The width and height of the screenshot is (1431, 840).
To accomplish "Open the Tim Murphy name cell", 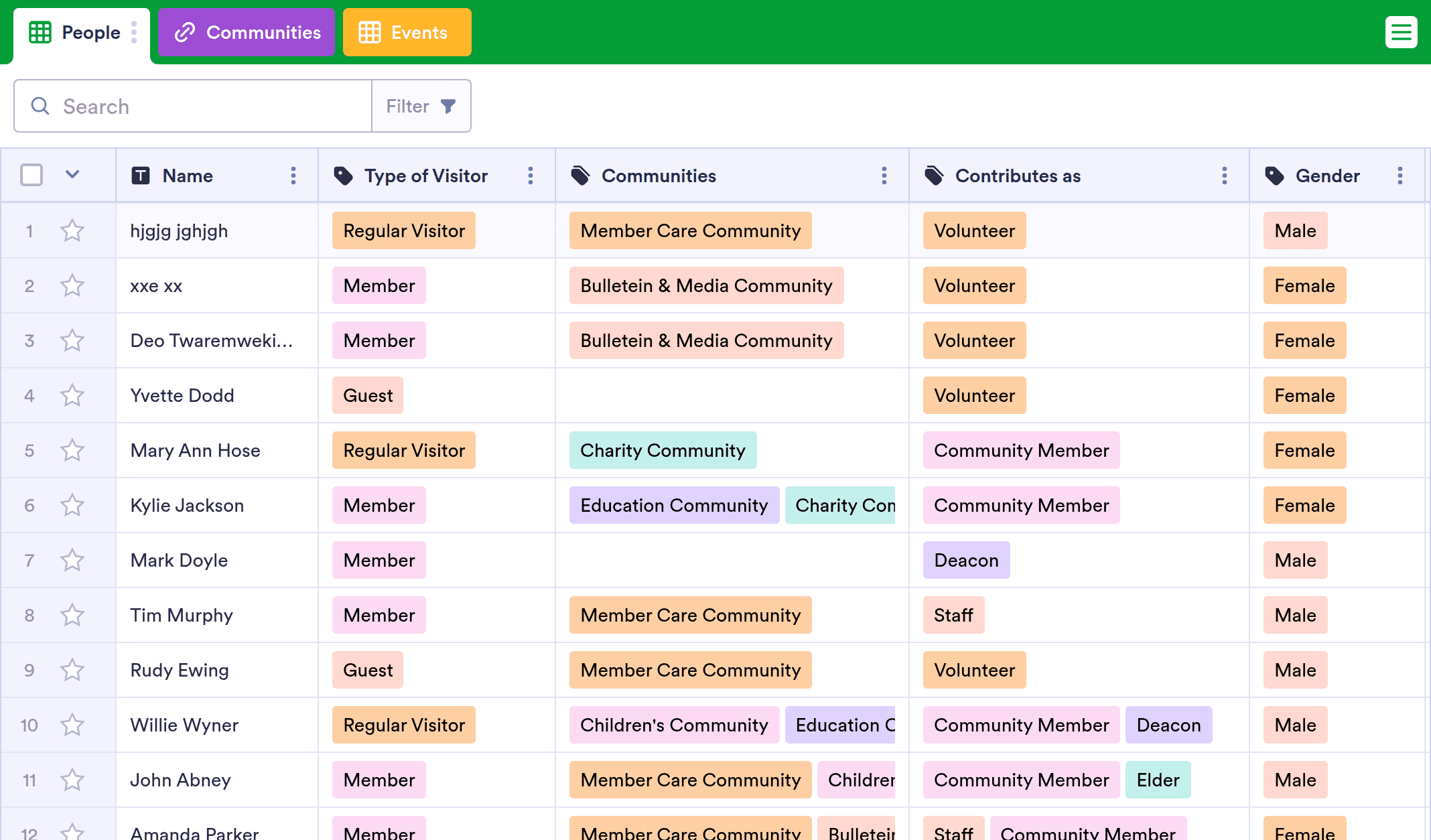I will click(217, 615).
